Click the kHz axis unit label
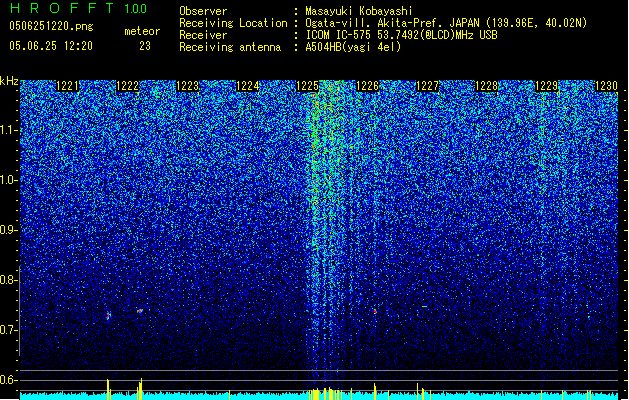This screenshot has width=629, height=400. 9,81
